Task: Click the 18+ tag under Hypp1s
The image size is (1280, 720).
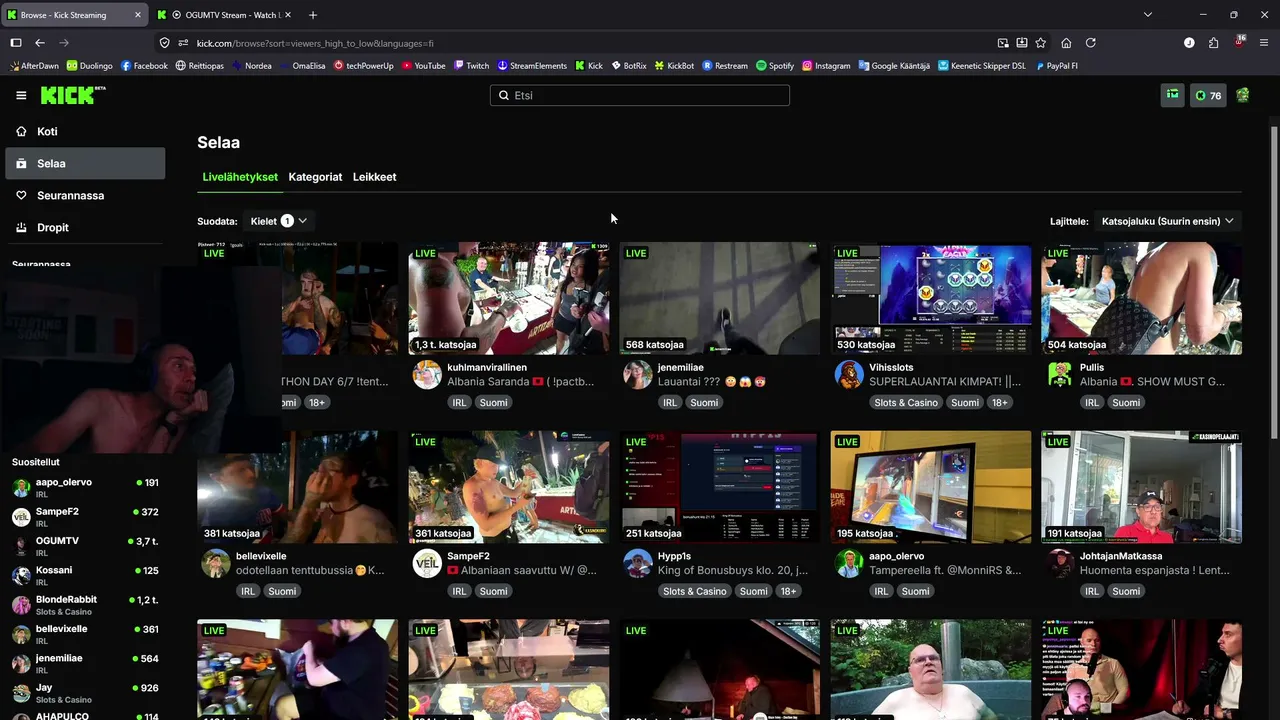Action: click(x=788, y=592)
